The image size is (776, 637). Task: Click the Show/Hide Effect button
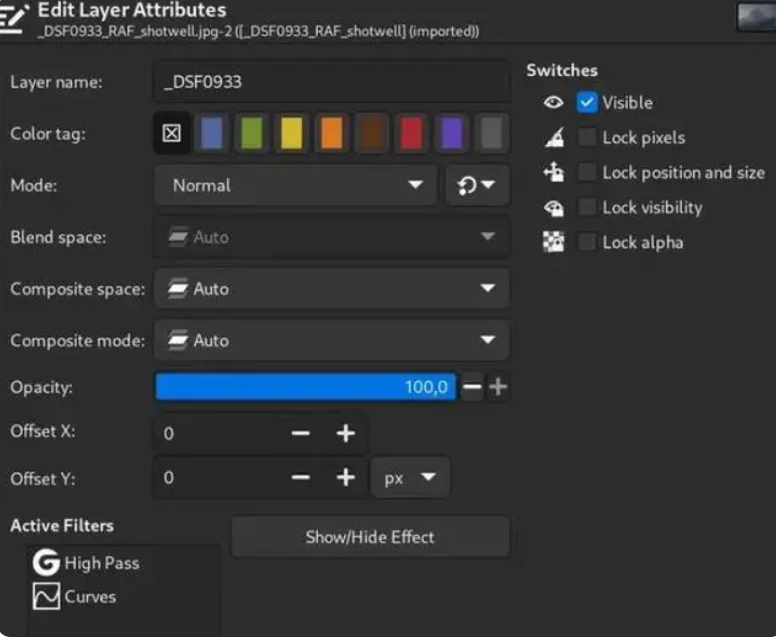370,537
